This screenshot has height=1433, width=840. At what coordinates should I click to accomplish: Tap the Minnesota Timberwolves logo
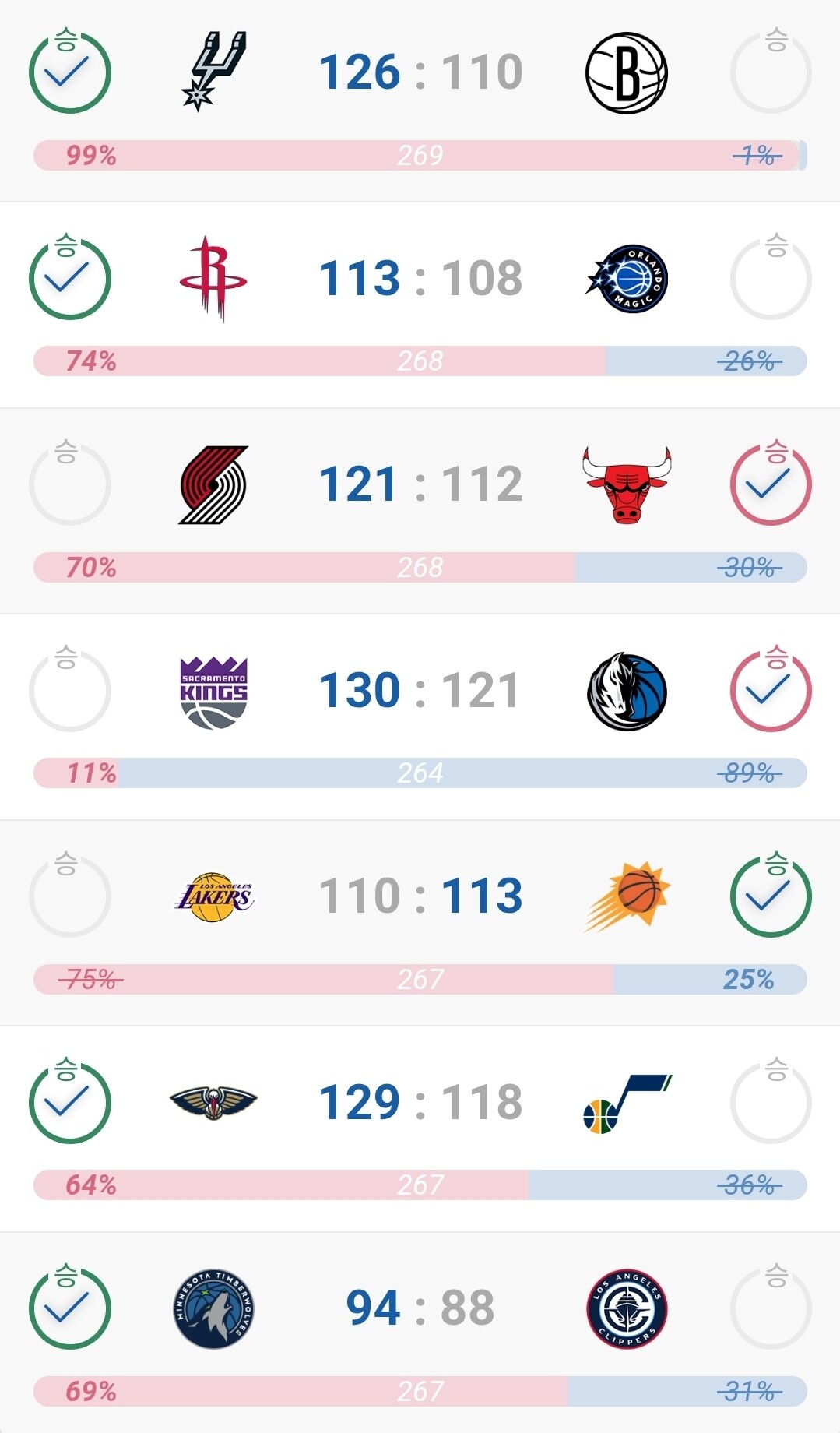[x=213, y=1308]
